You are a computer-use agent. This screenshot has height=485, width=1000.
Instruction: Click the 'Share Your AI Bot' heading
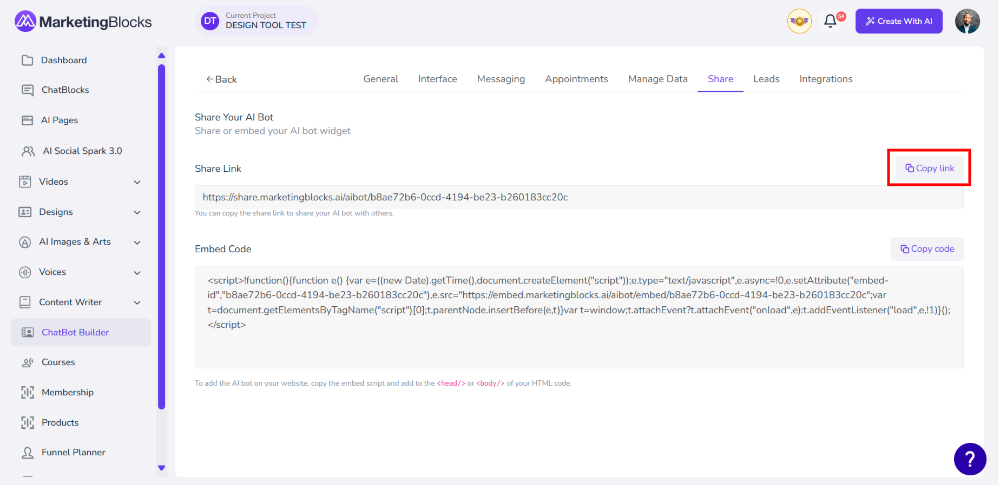tap(234, 117)
